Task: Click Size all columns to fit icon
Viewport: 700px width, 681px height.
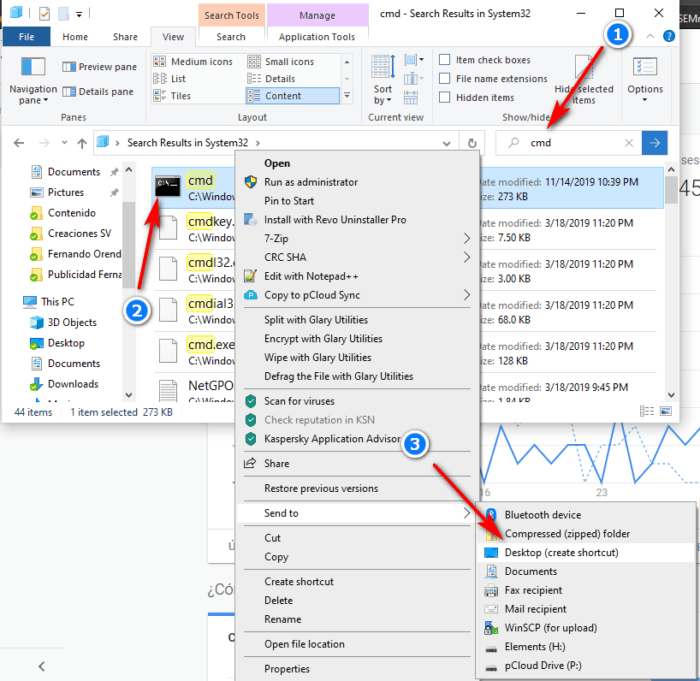Action: [411, 97]
